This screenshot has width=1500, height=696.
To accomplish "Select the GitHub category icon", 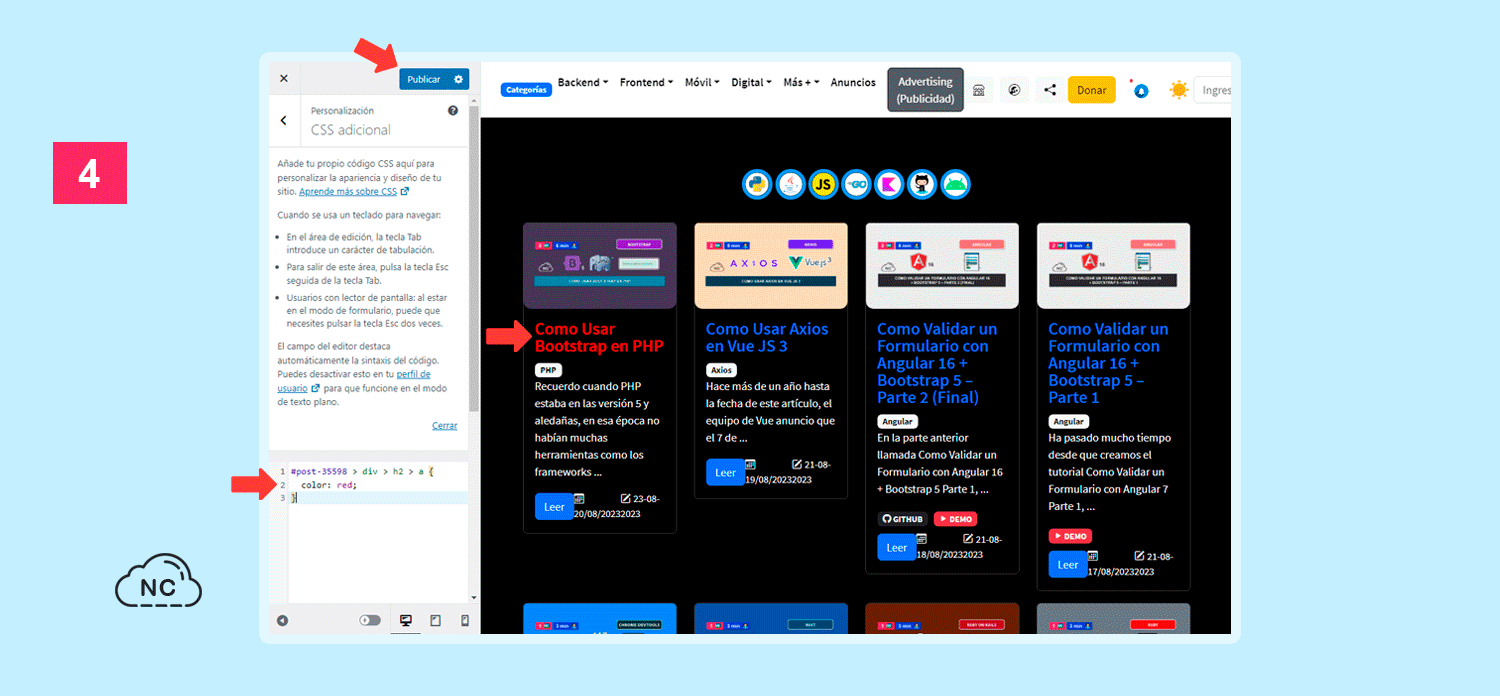I will point(922,184).
